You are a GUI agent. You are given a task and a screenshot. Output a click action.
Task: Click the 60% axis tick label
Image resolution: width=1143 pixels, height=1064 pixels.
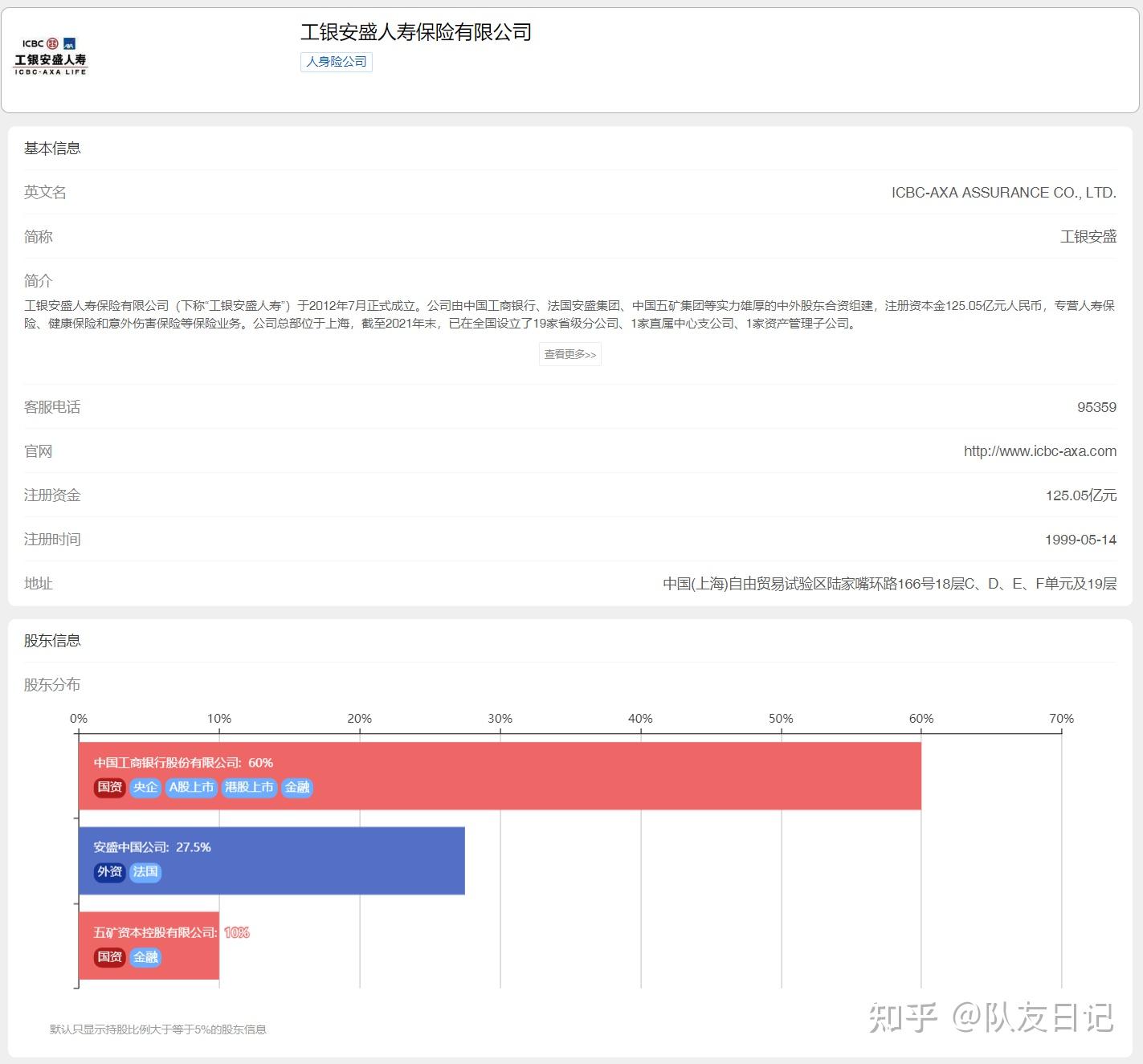click(921, 719)
